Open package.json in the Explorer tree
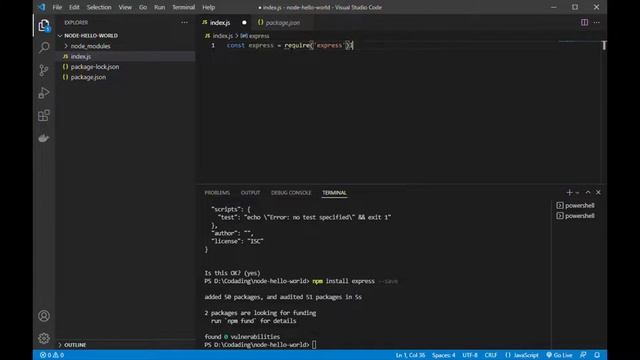This screenshot has height=360, width=640. 88,77
